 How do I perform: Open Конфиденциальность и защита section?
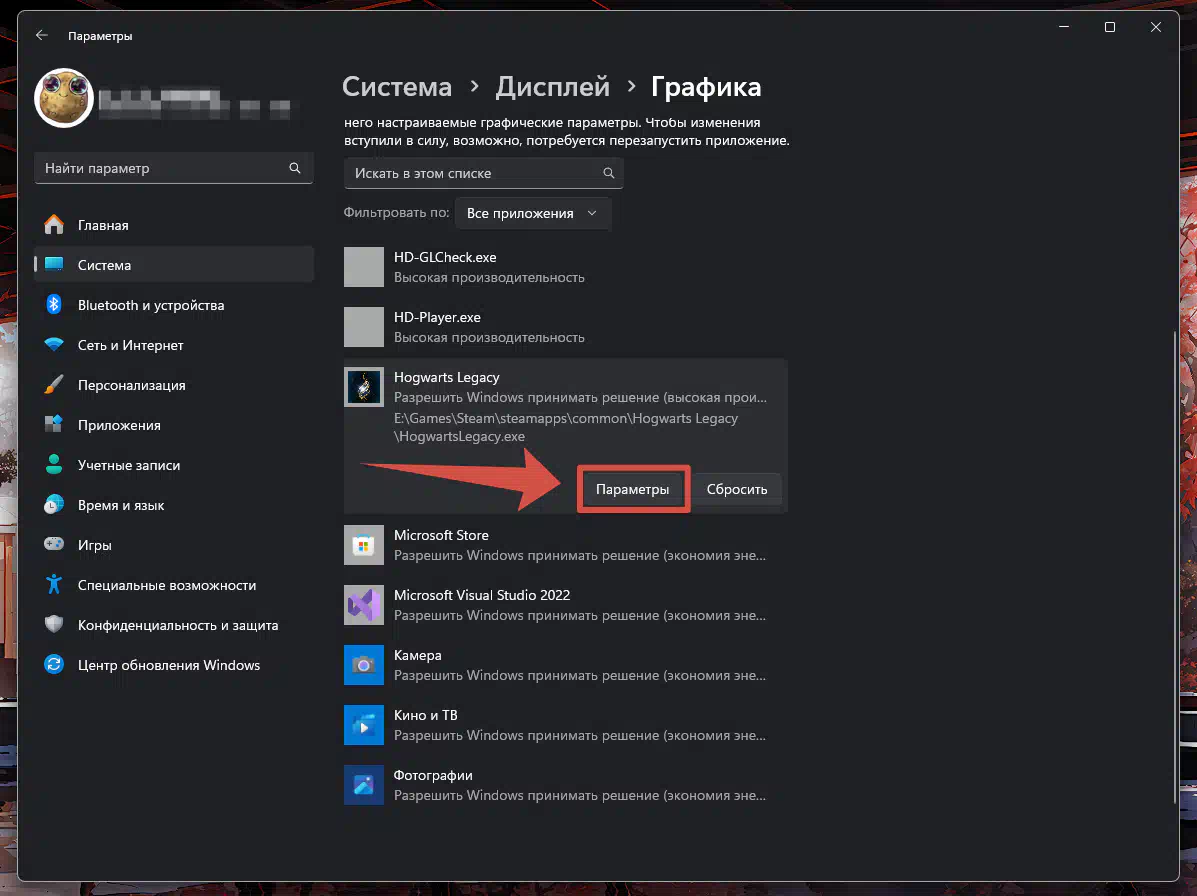174,624
